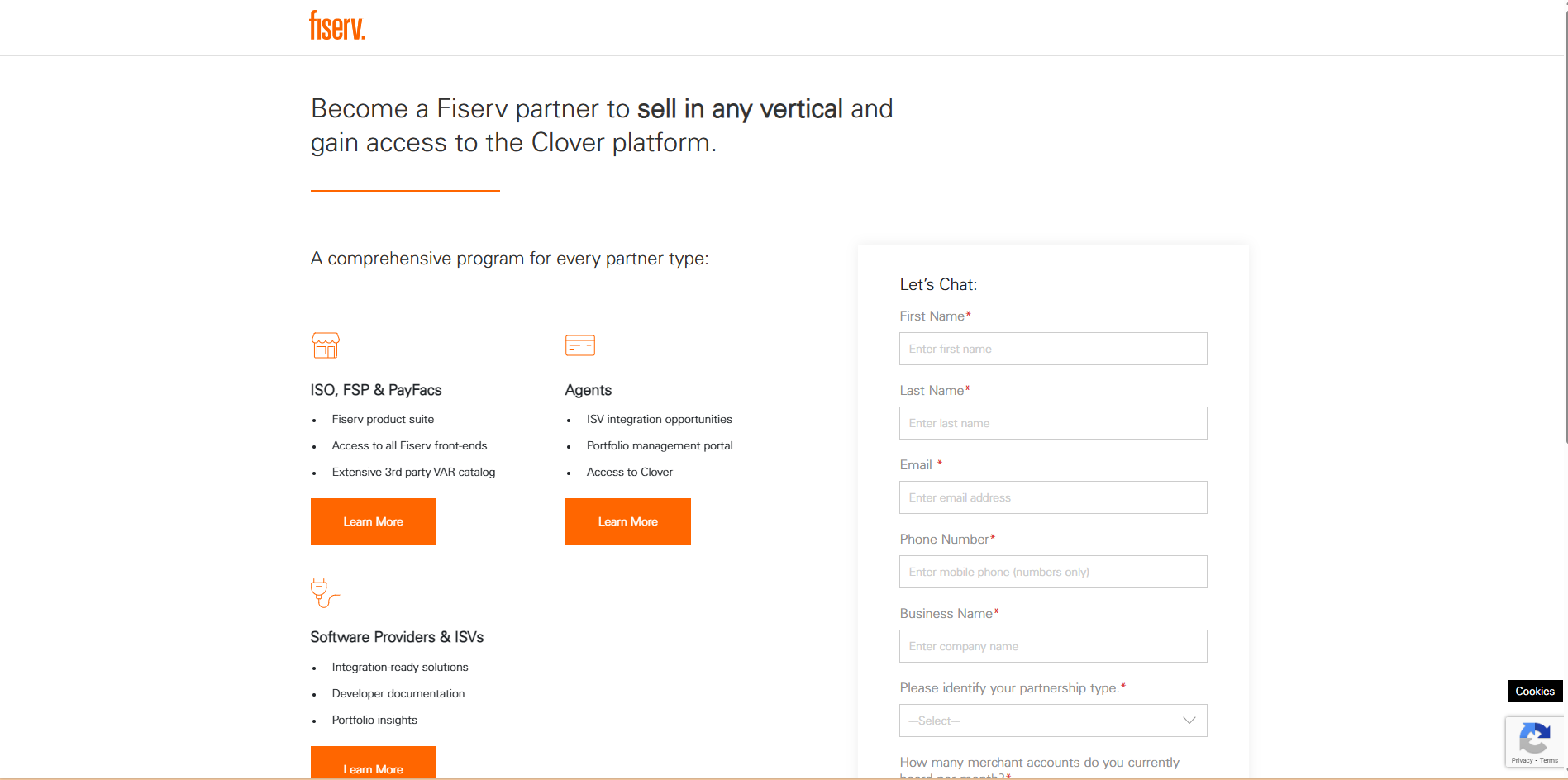Click into the email address field

click(x=1052, y=497)
